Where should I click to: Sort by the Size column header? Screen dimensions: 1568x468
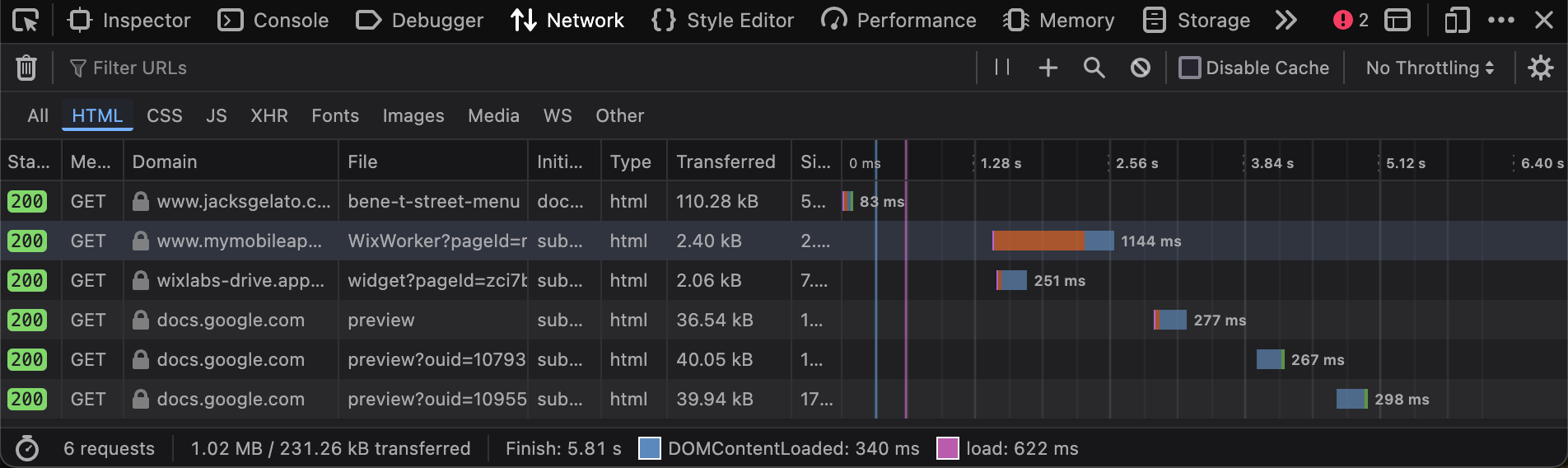816,161
